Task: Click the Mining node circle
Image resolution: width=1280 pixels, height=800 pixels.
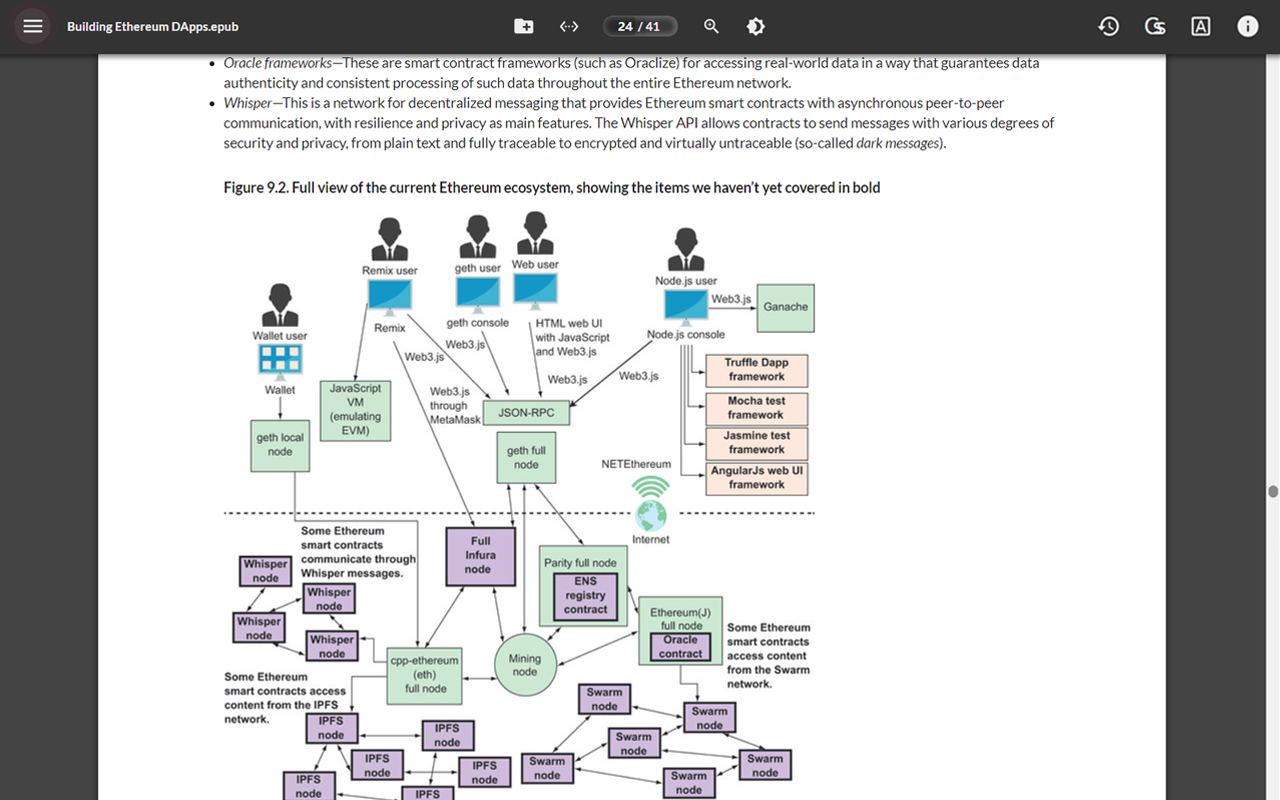Action: pos(524,665)
